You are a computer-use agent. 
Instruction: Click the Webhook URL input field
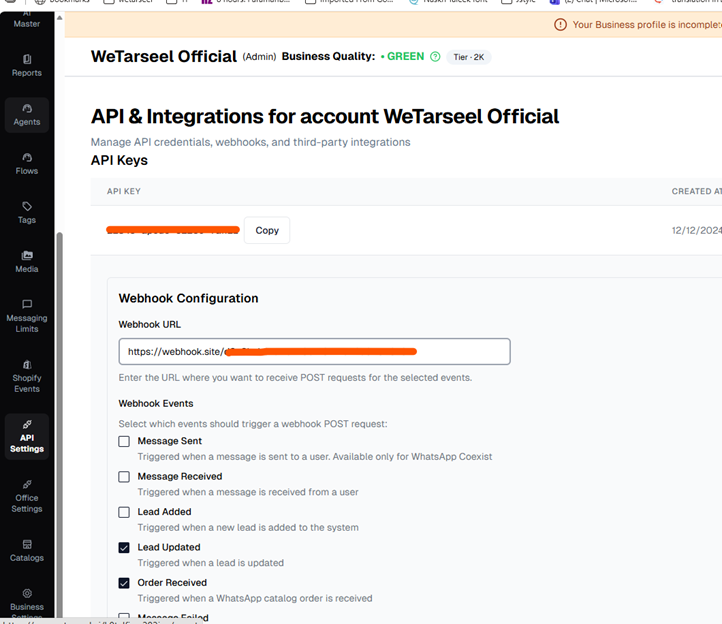click(314, 352)
